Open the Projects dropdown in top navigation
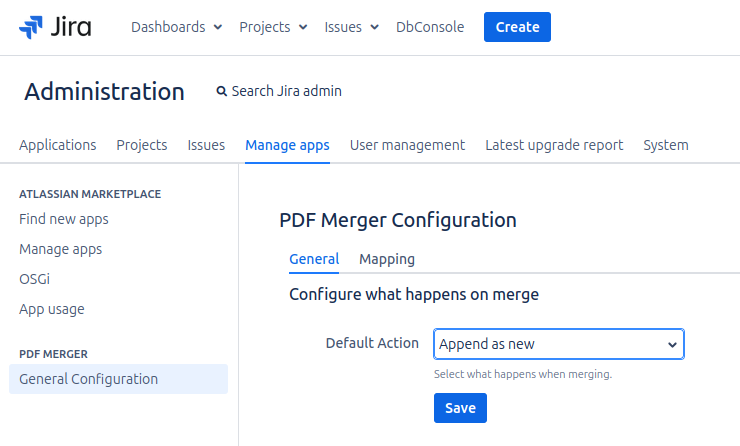This screenshot has height=446, width=740. 273,27
